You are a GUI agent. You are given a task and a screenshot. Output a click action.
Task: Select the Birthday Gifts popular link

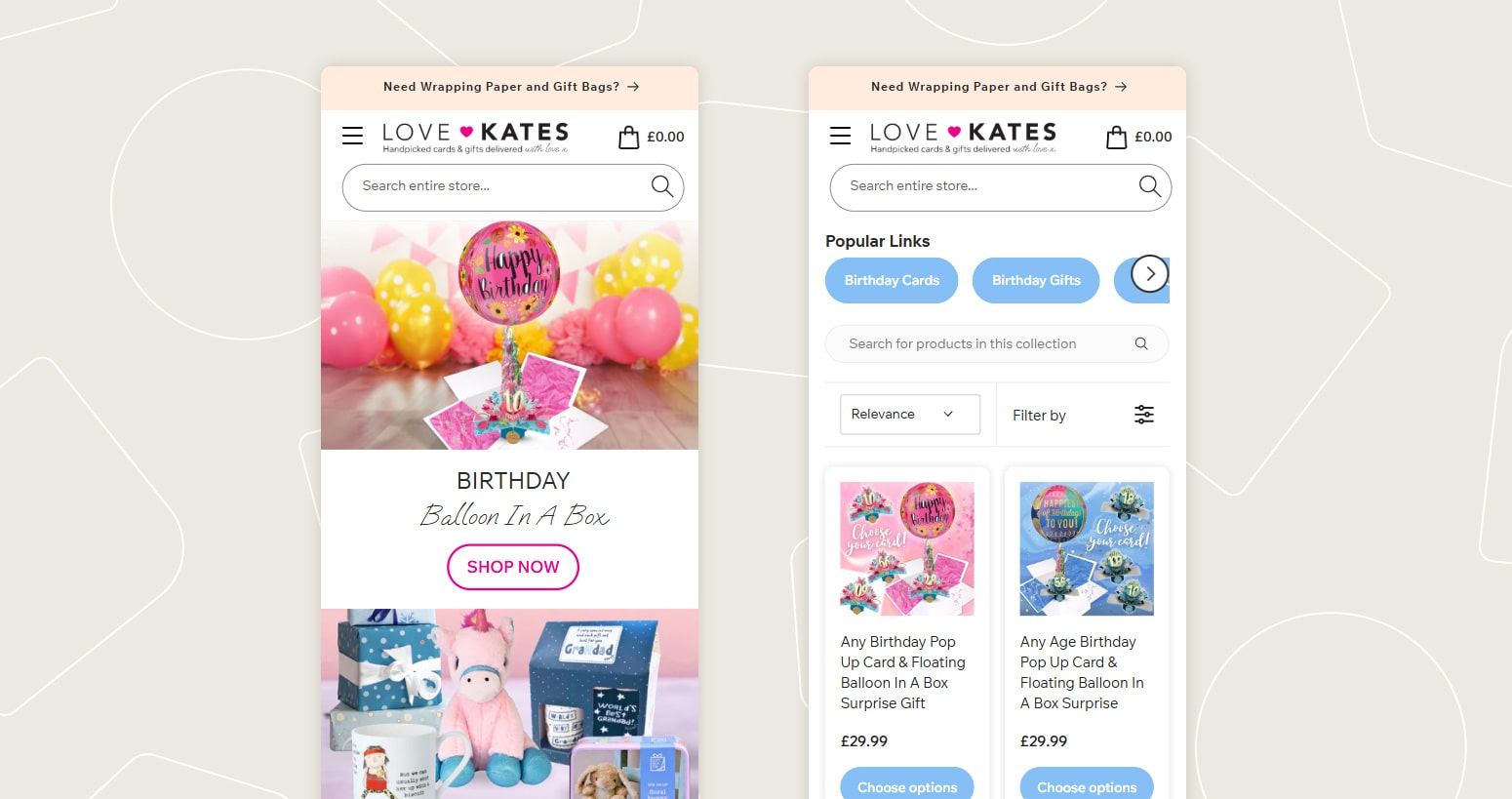tap(1036, 280)
